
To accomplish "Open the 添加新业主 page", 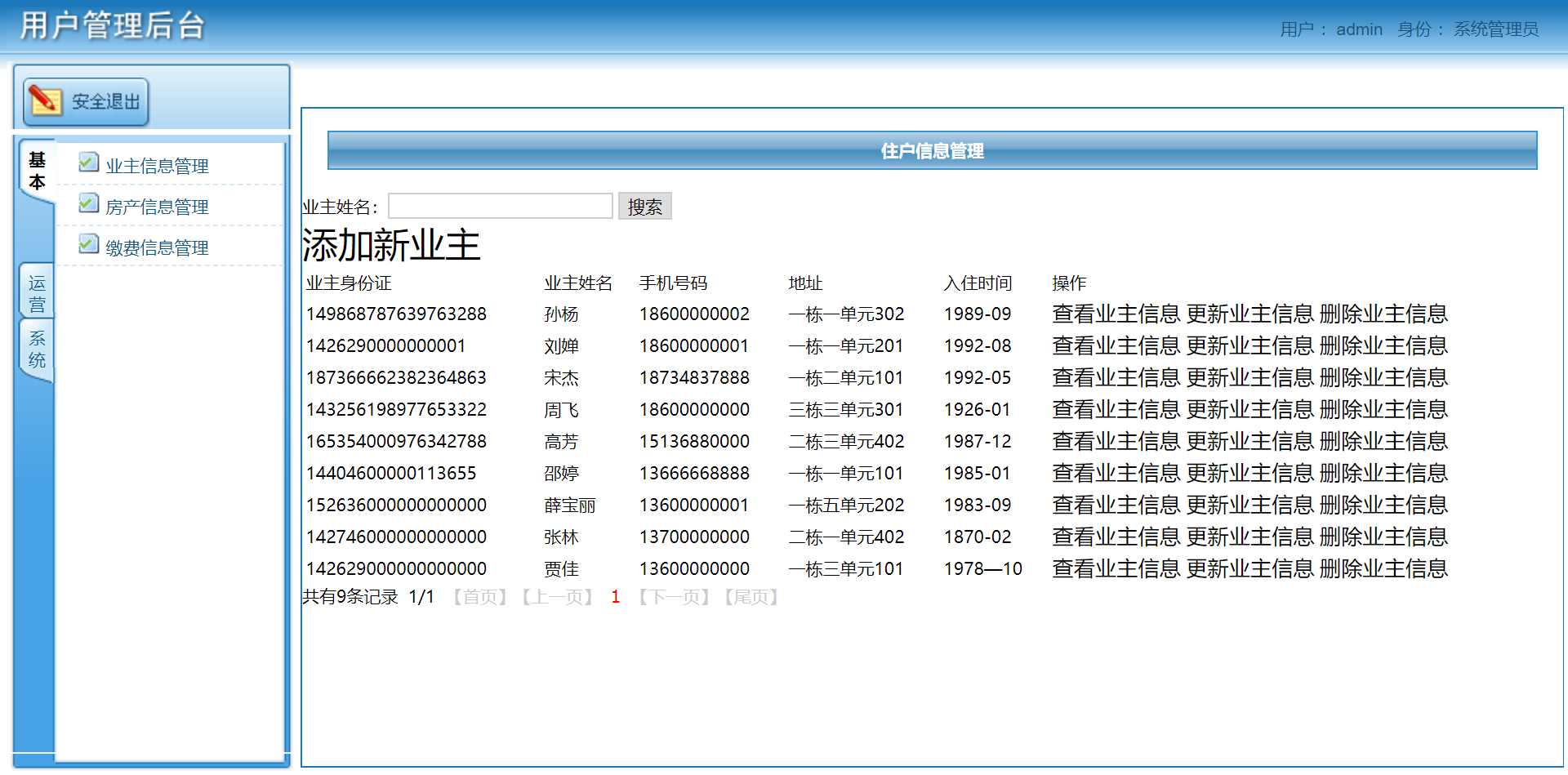I will [x=391, y=244].
